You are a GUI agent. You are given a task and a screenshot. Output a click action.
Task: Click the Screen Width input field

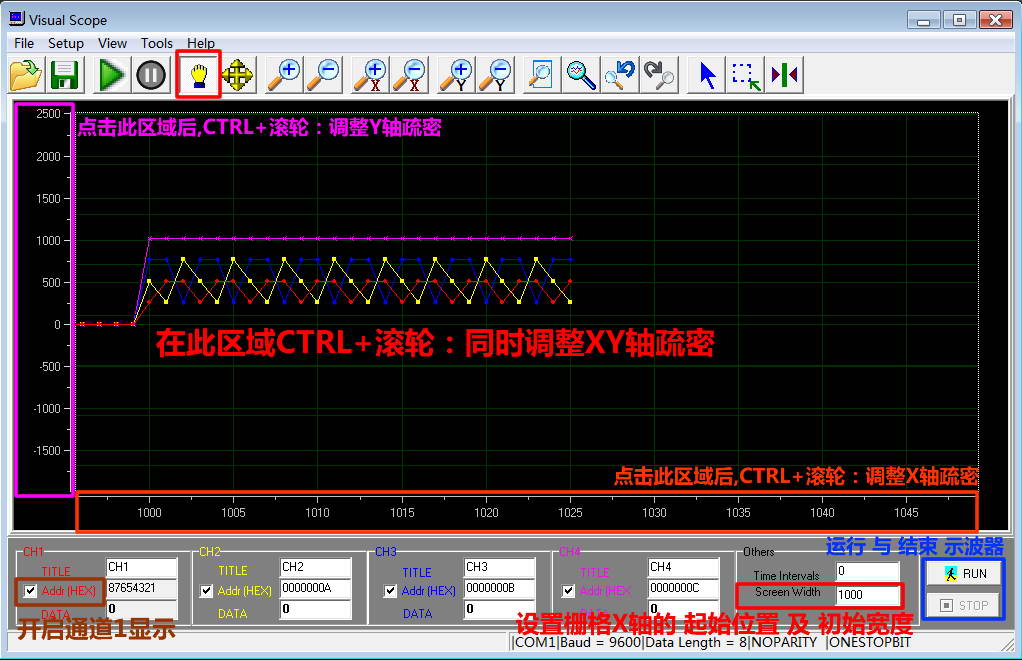pyautogui.click(x=867, y=594)
